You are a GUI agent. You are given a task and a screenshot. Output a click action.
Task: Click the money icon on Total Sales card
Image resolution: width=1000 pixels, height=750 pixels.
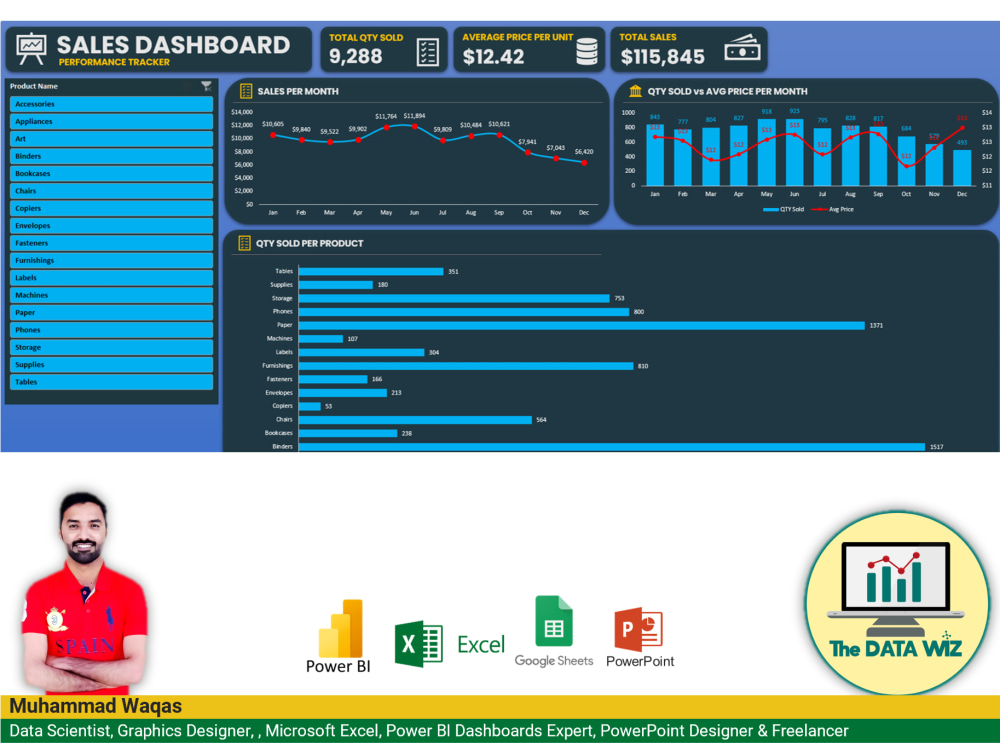(x=745, y=45)
